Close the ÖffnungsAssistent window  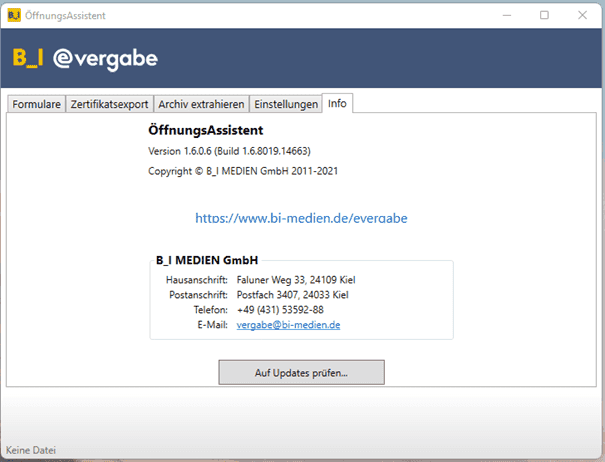point(587,15)
